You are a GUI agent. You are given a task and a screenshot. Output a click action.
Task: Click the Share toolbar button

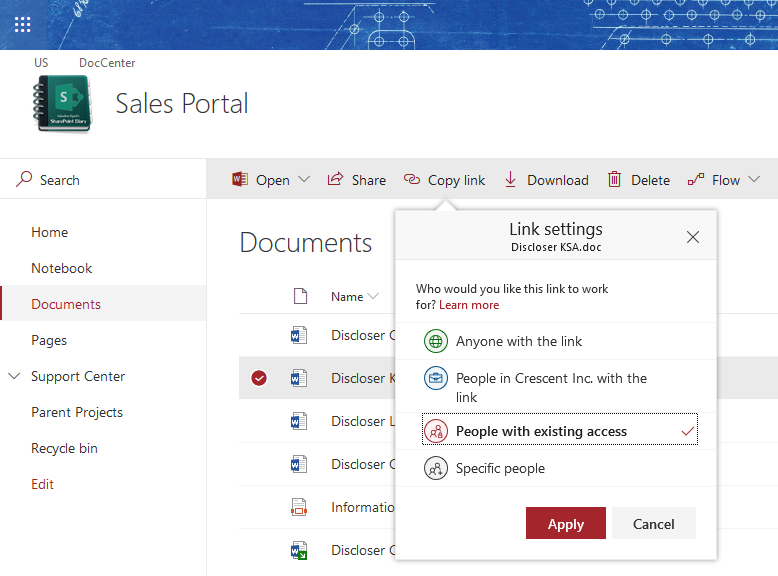pos(356,179)
